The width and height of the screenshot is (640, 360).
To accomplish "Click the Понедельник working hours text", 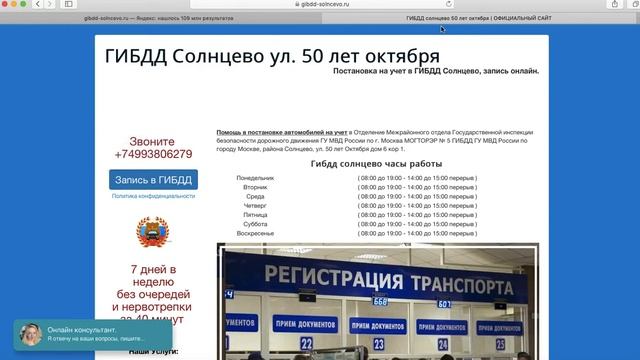I will 418,178.
